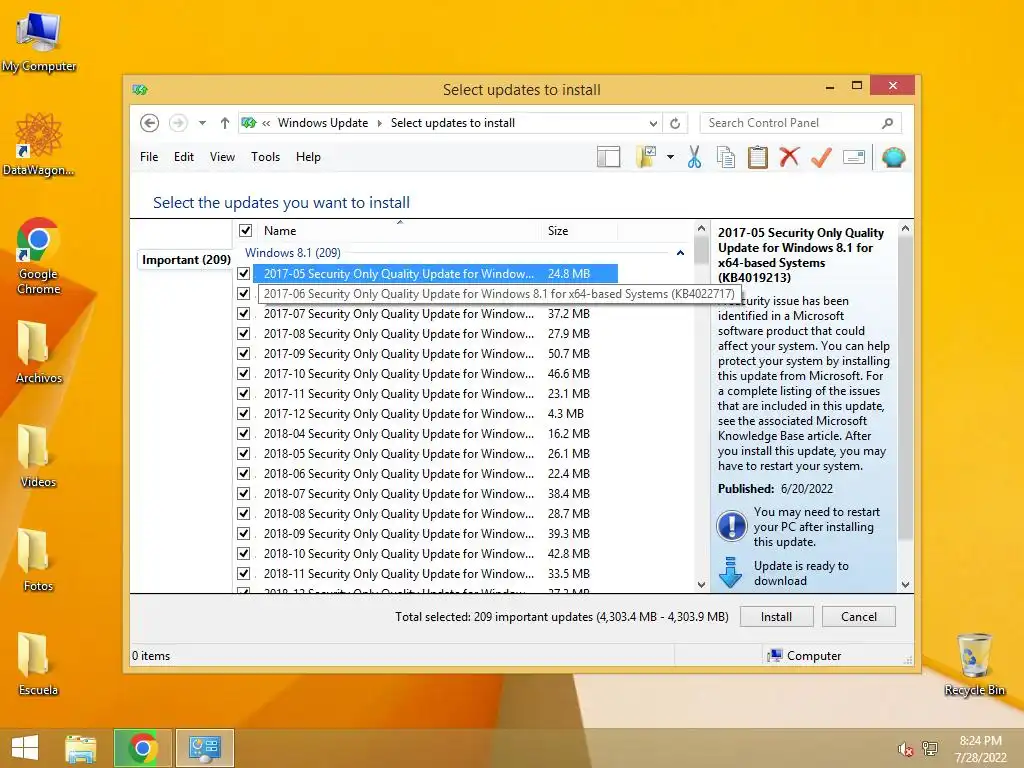Open the View menu
The width and height of the screenshot is (1024, 768).
point(222,157)
